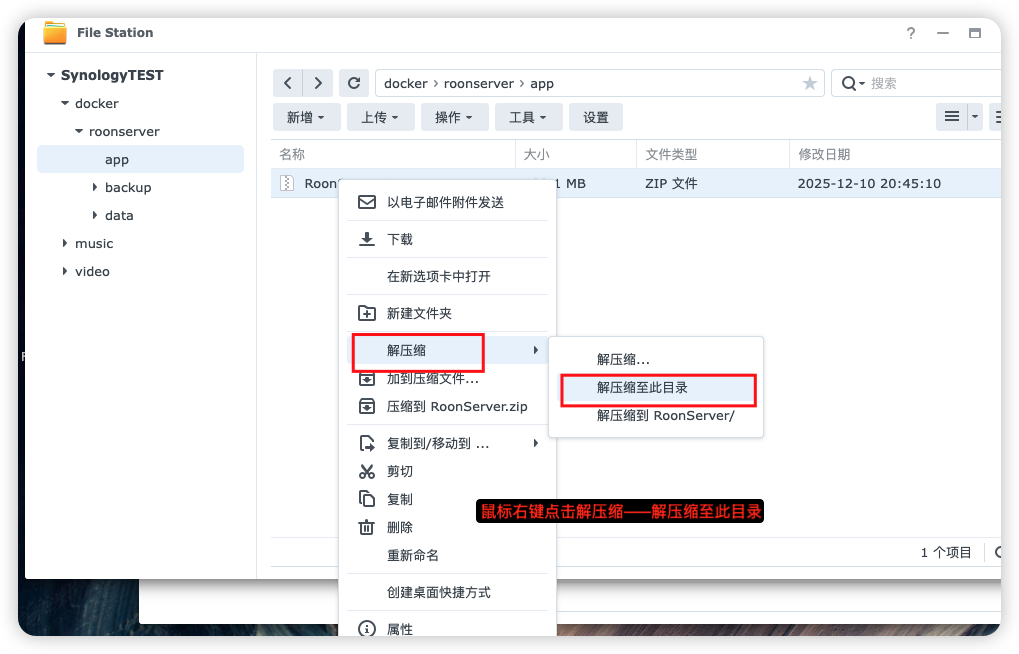Open the help question mark icon
This screenshot has width=1019, height=654.
(x=911, y=33)
